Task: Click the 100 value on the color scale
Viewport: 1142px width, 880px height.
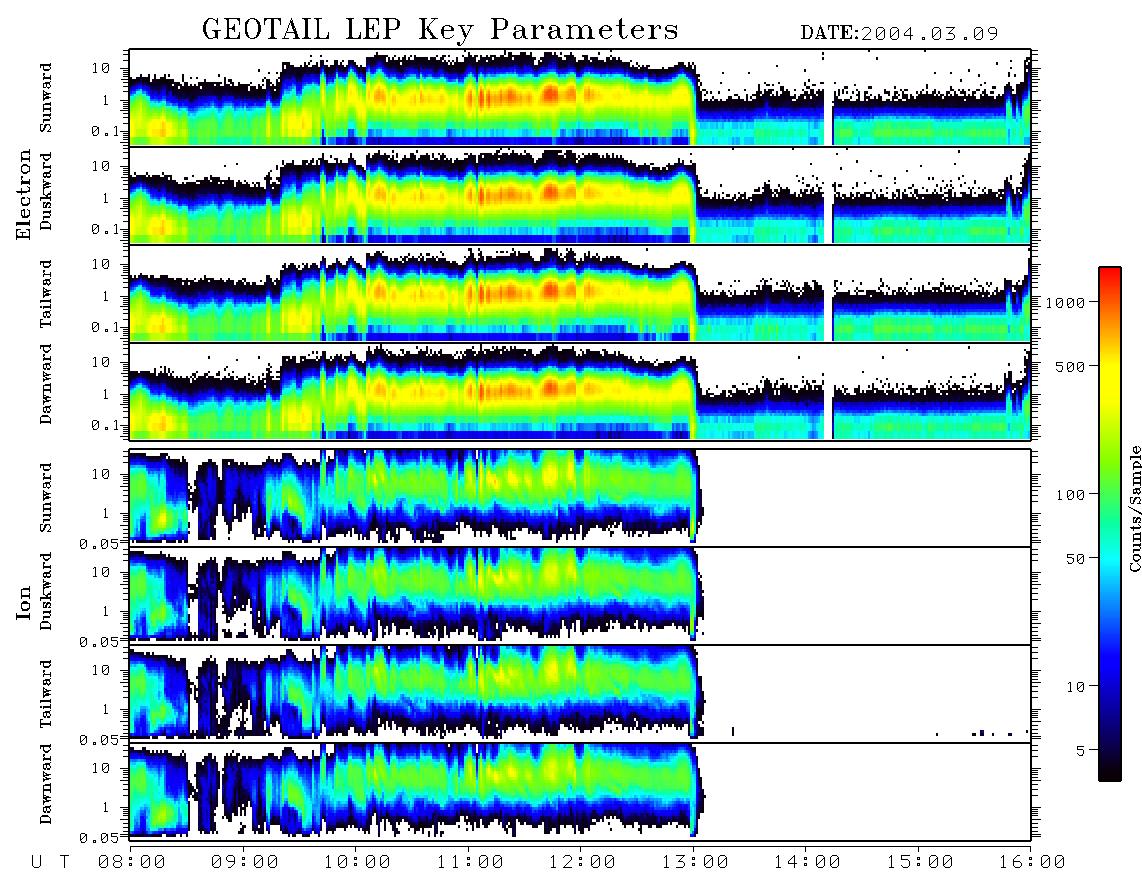Action: [x=1070, y=495]
